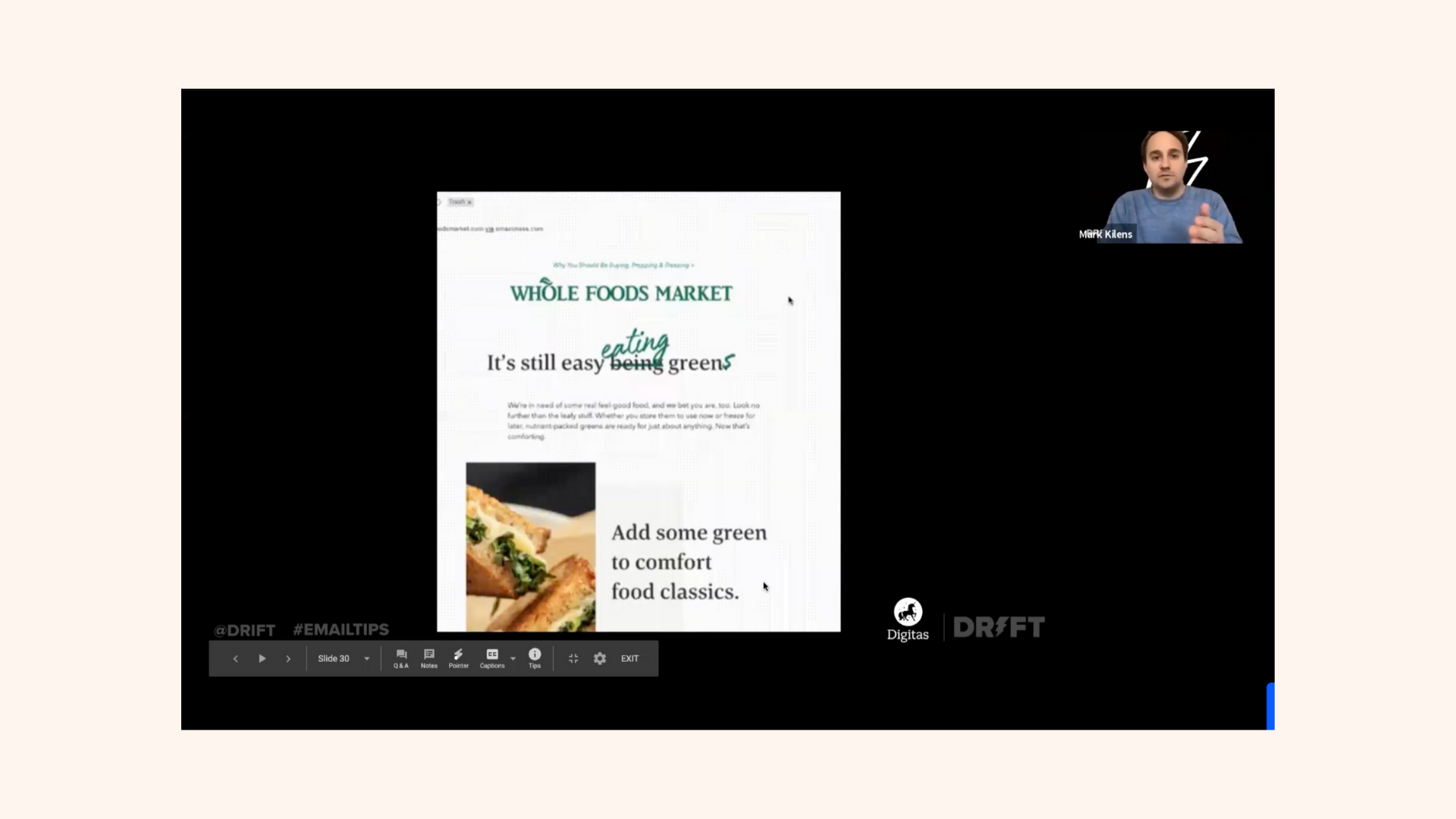Click the 'It's still easy eating greens' headline
Image resolution: width=1456 pixels, height=819 pixels.
[x=611, y=353]
